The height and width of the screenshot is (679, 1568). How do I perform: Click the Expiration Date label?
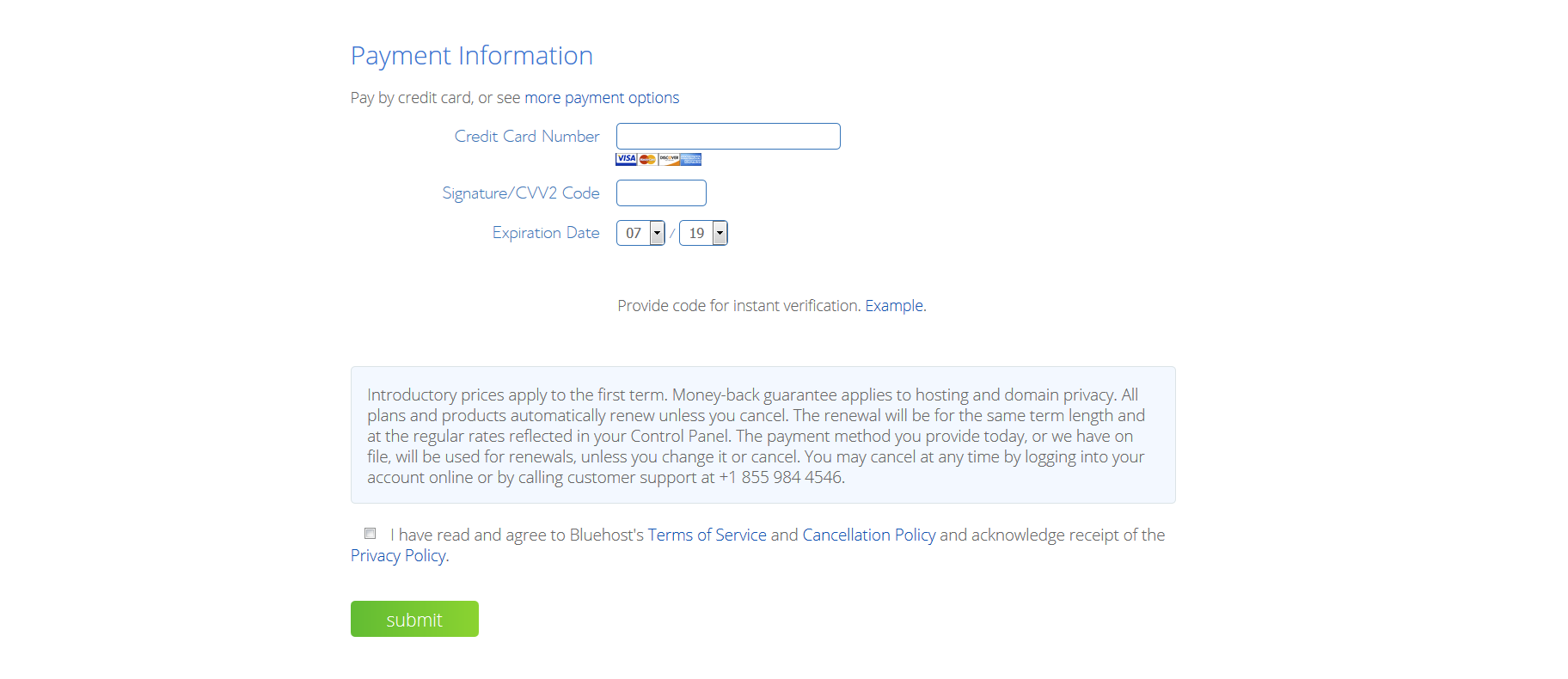(546, 233)
